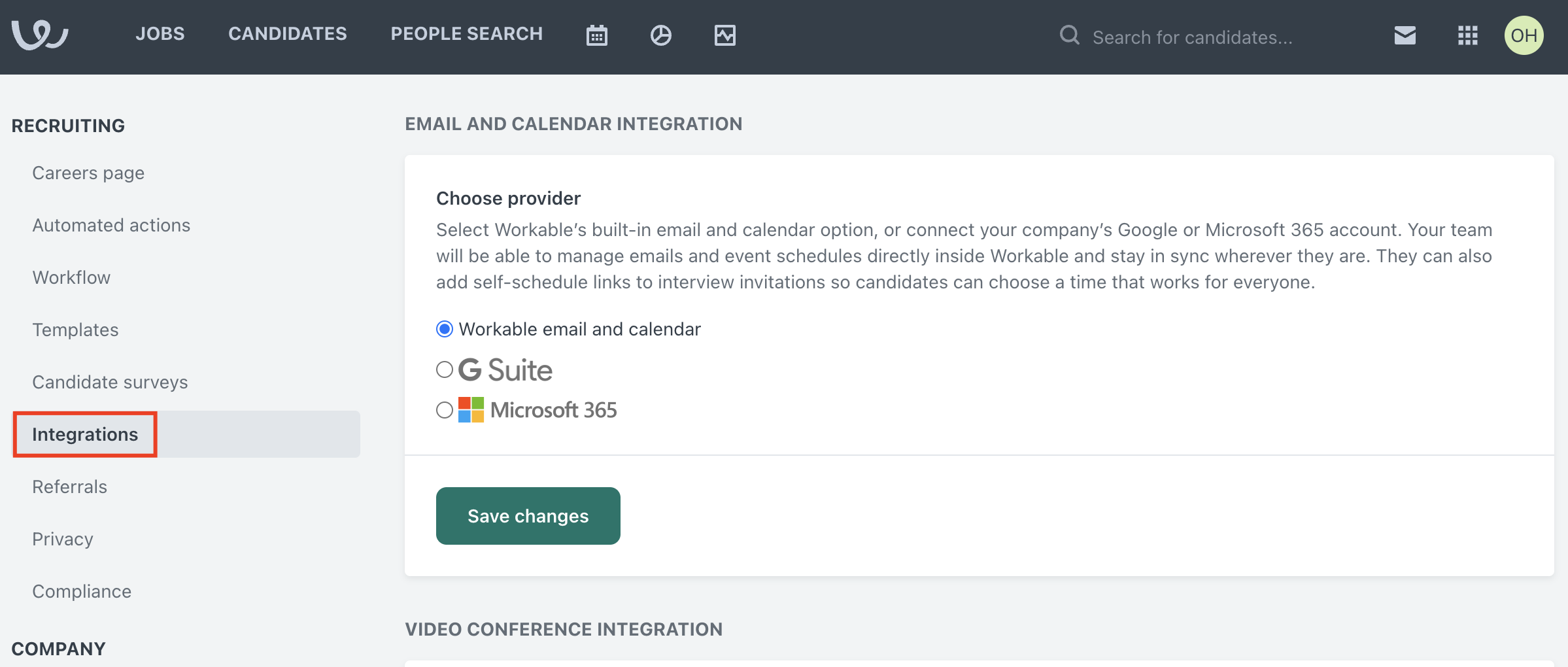
Task: Open the apps grid icon
Action: pyautogui.click(x=1467, y=35)
